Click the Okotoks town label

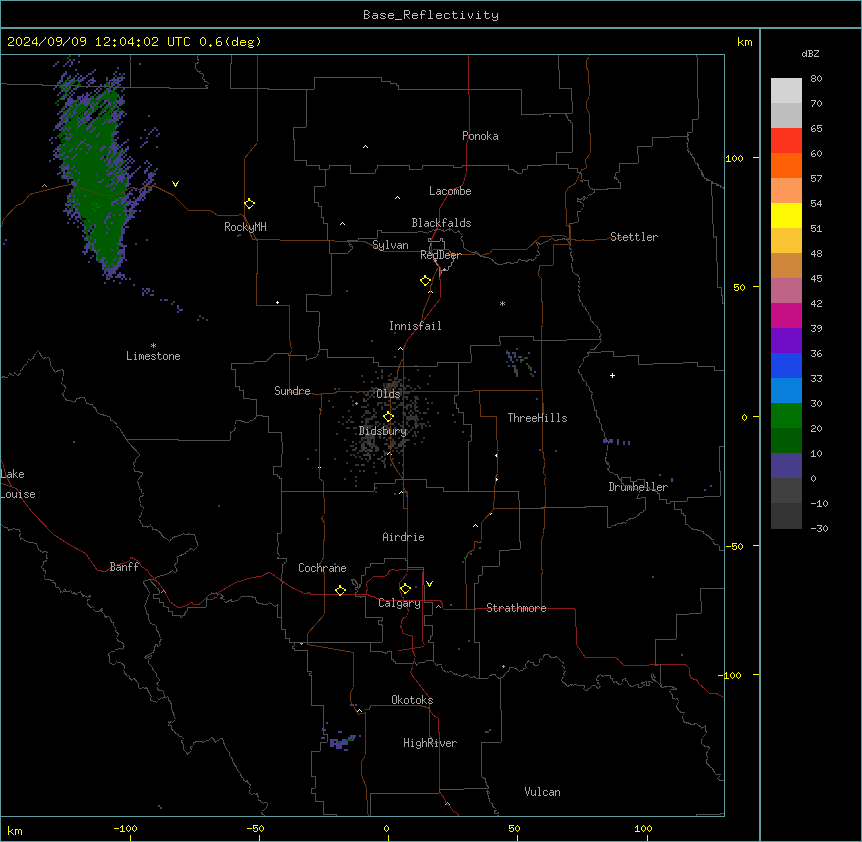coord(412,700)
